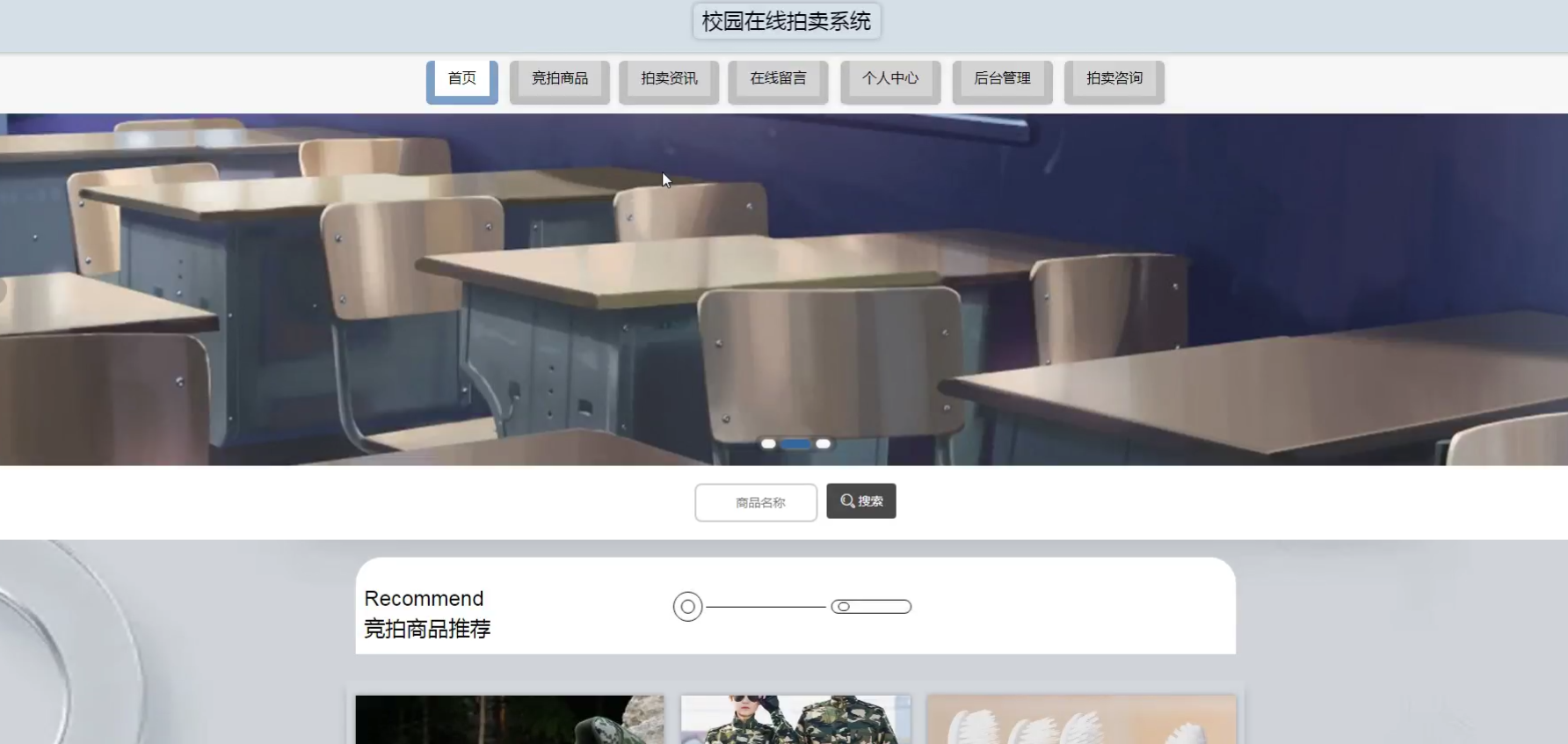Click the Recommend heading text
Viewport: 1568px width, 744px height.
pyautogui.click(x=424, y=598)
